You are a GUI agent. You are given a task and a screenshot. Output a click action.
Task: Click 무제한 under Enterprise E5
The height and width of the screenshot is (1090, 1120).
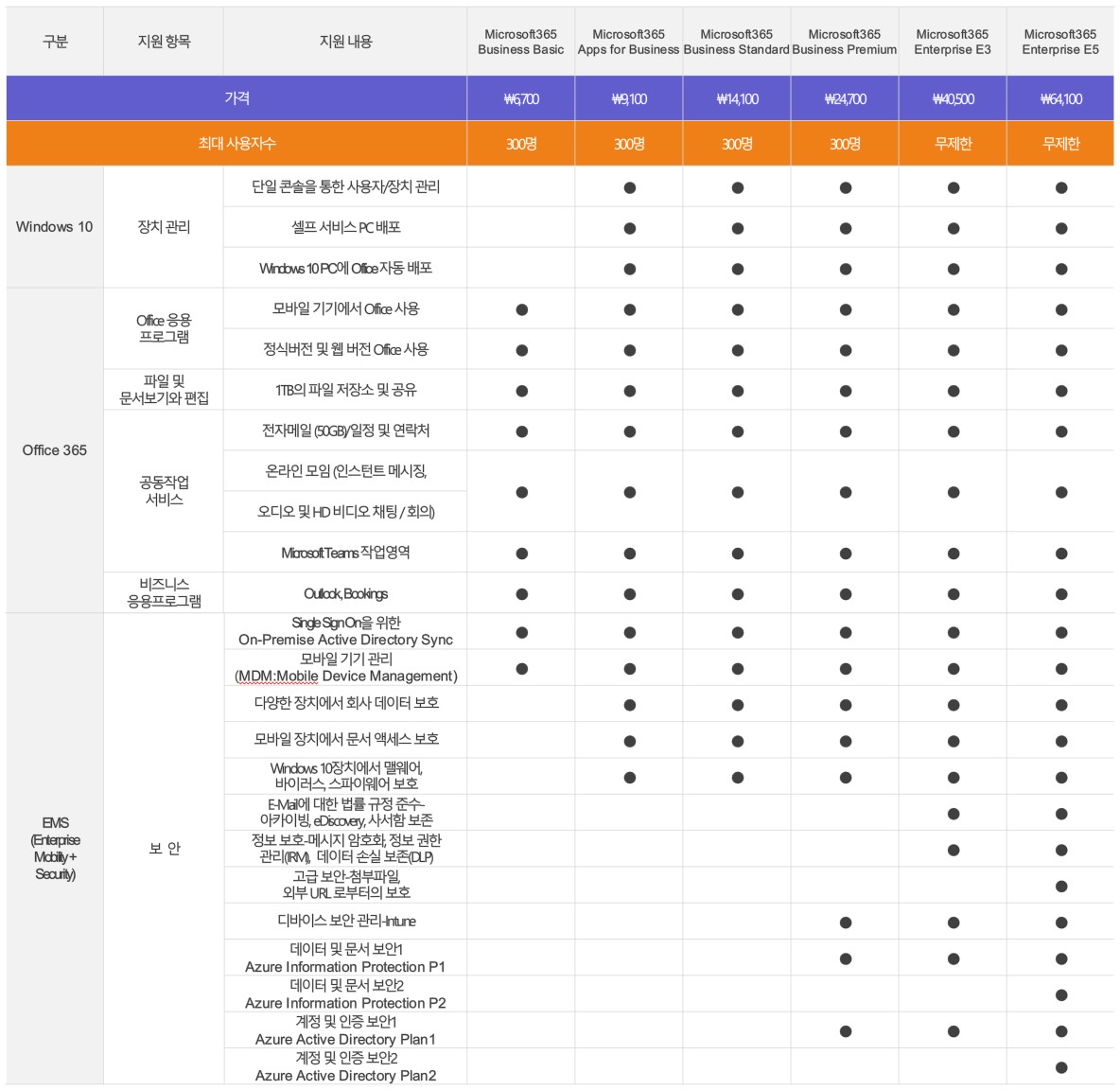[1060, 144]
